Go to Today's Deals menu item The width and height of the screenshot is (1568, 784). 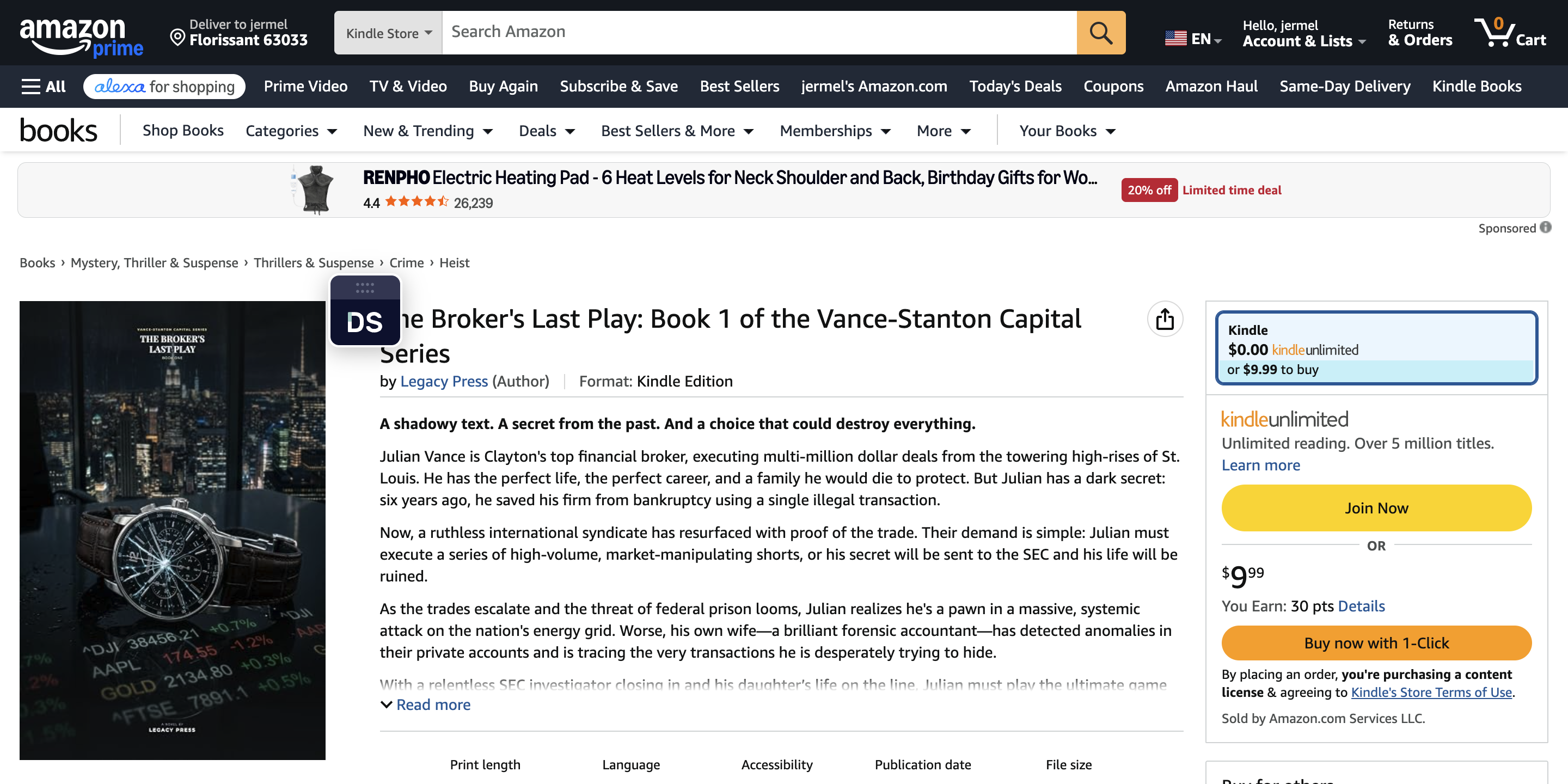(1015, 87)
